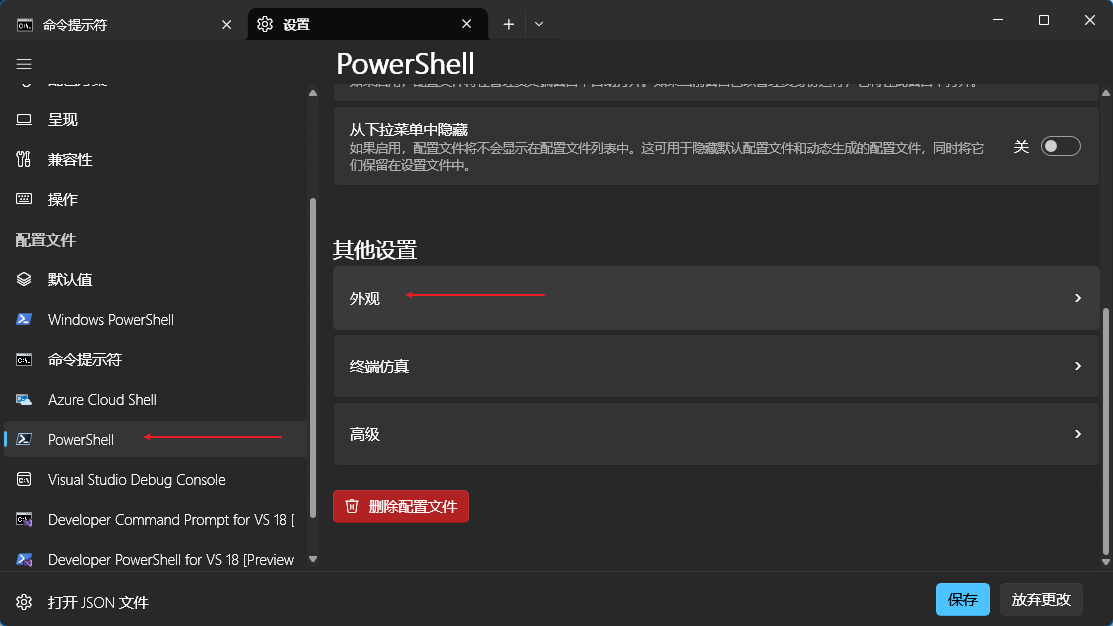The image size is (1113, 626).
Task: Click the red 删除配置文件 button
Action: click(401, 507)
